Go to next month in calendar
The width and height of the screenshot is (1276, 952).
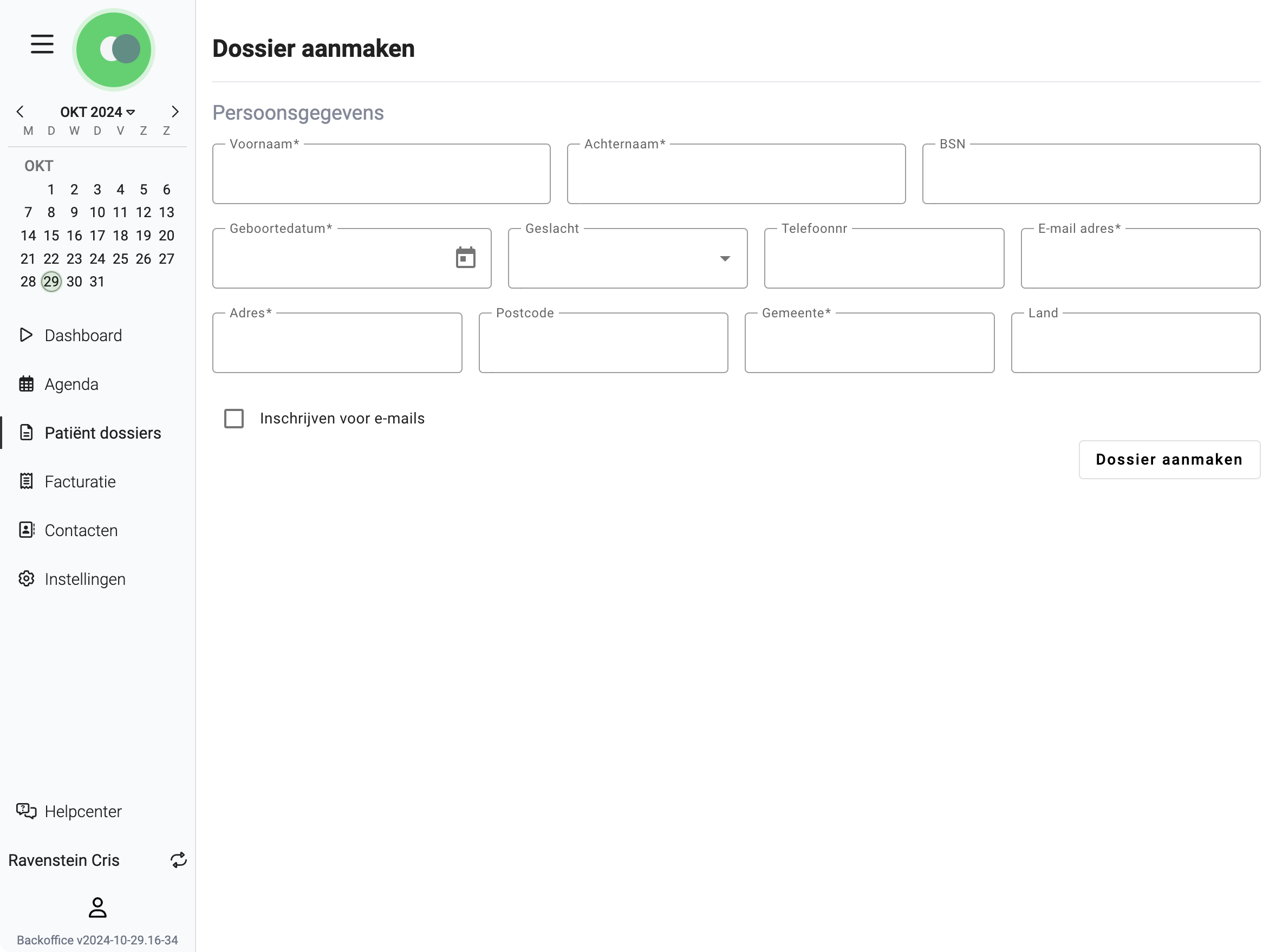point(175,112)
